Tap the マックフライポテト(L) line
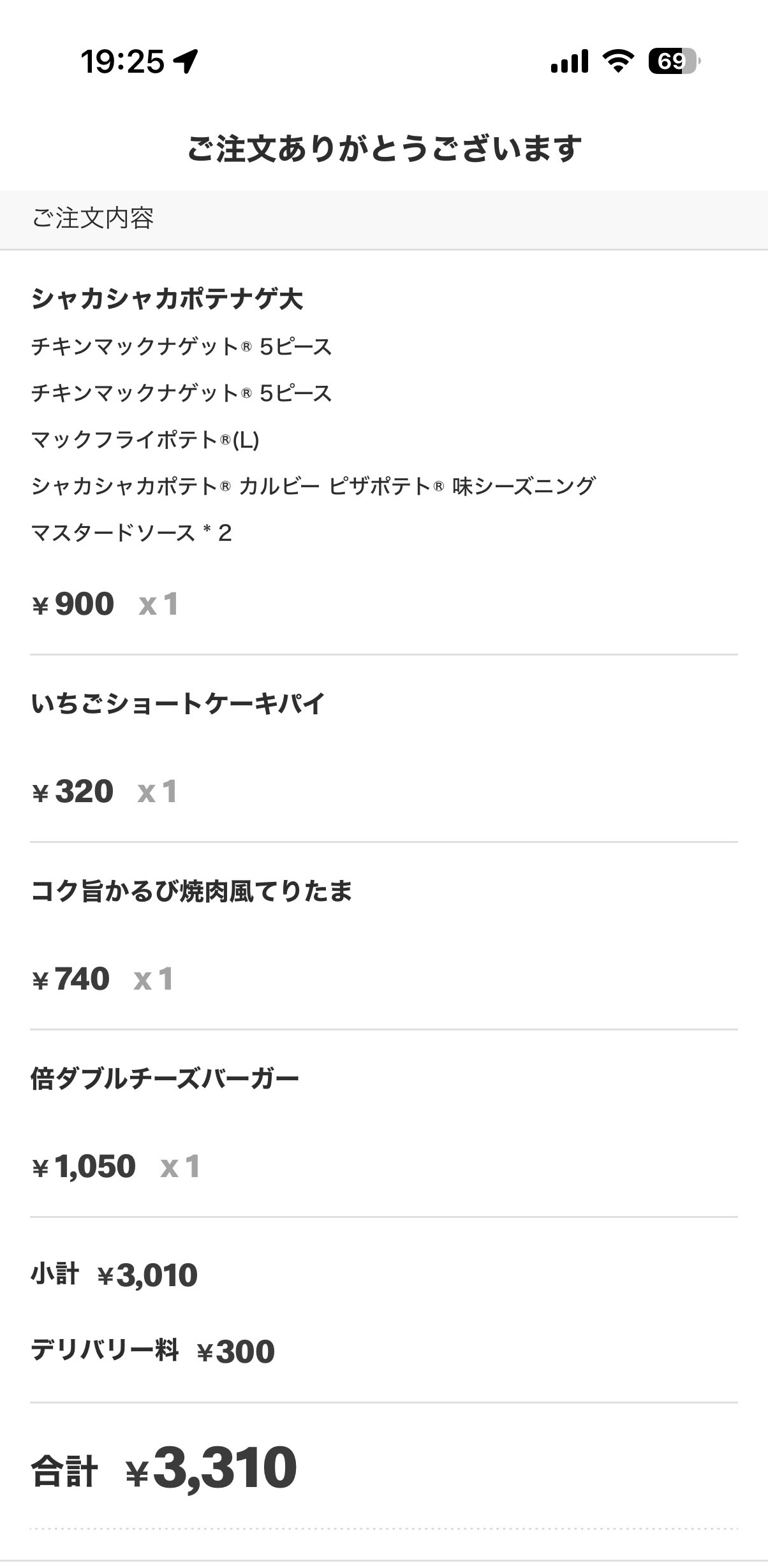This screenshot has height=1568, width=768. click(x=145, y=439)
